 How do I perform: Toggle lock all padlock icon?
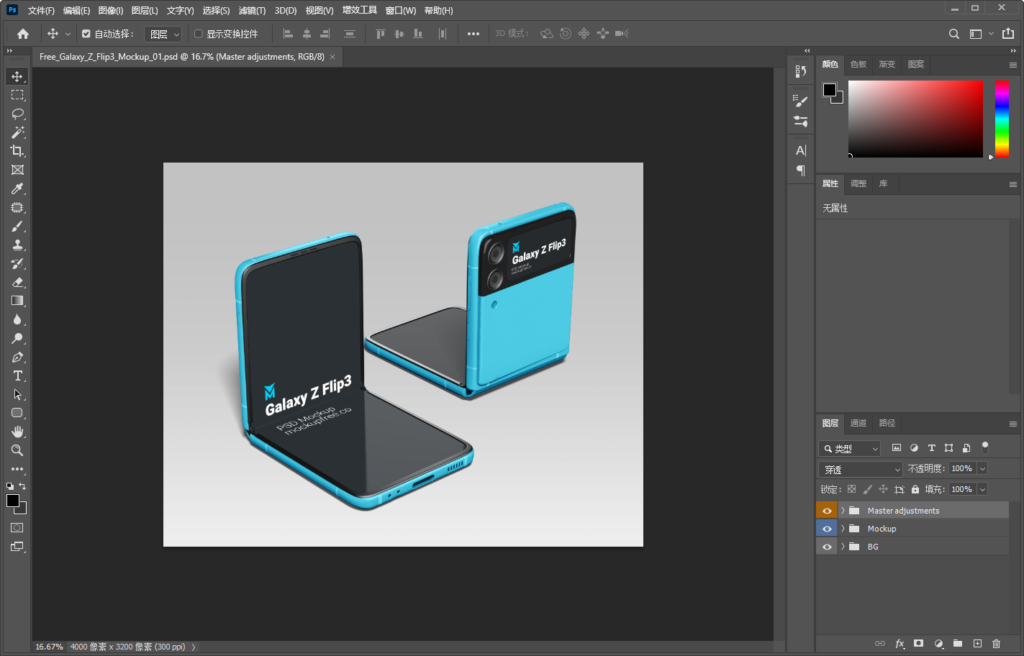click(x=915, y=489)
